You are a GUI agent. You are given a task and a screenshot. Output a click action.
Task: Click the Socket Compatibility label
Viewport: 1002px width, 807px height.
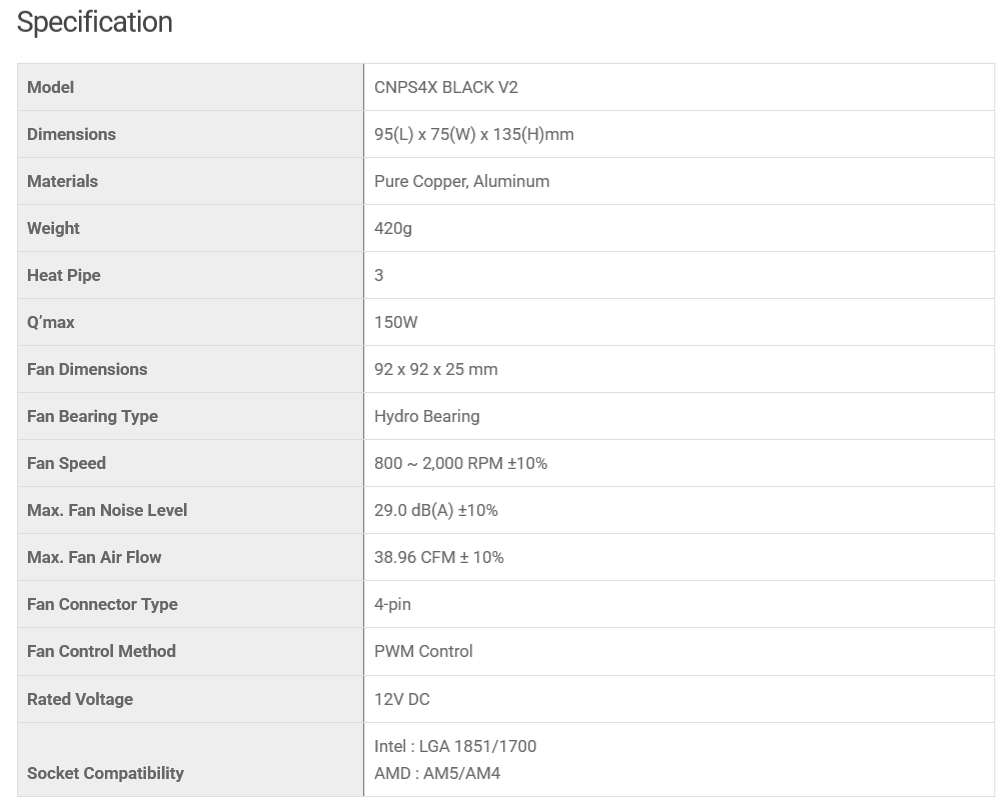click(105, 773)
